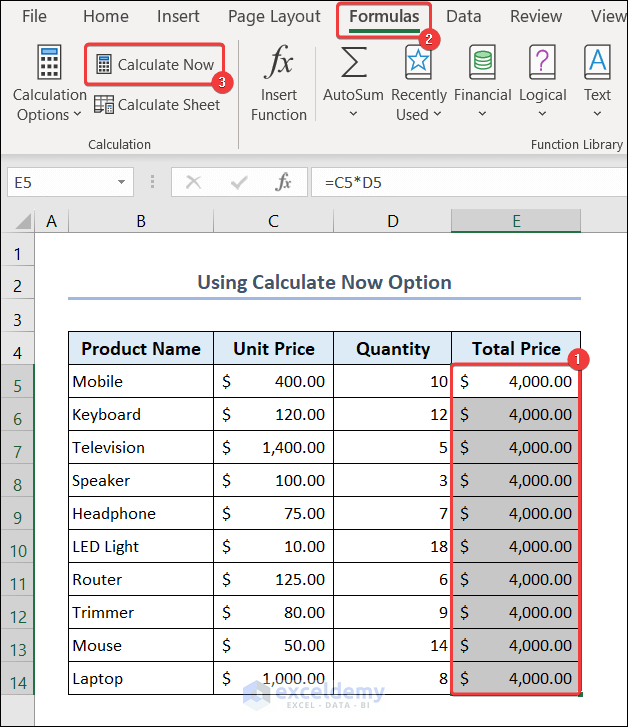The width and height of the screenshot is (628, 727).
Task: Switch to the Data tab
Action: pyautogui.click(x=464, y=16)
